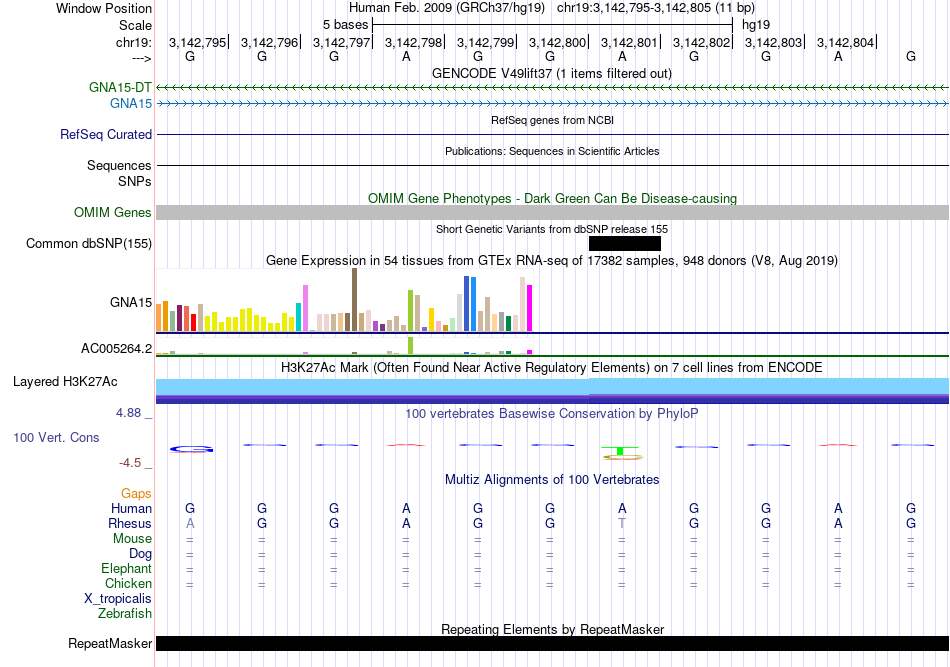Click Multiz Alignments of 100 Vertebrates title
This screenshot has height=667, width=950.
[x=552, y=479]
